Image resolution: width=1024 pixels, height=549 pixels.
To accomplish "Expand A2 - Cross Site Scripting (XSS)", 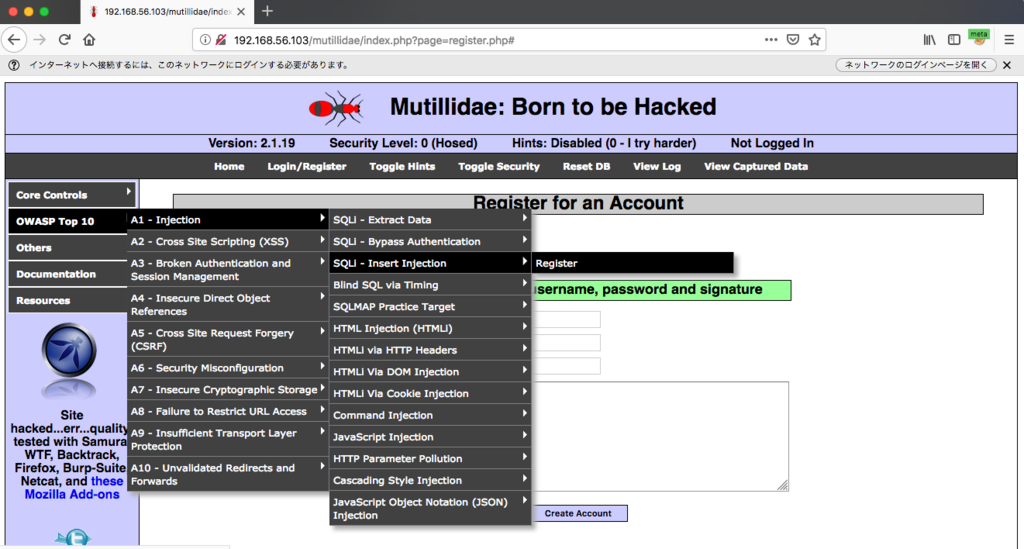I will [228, 242].
